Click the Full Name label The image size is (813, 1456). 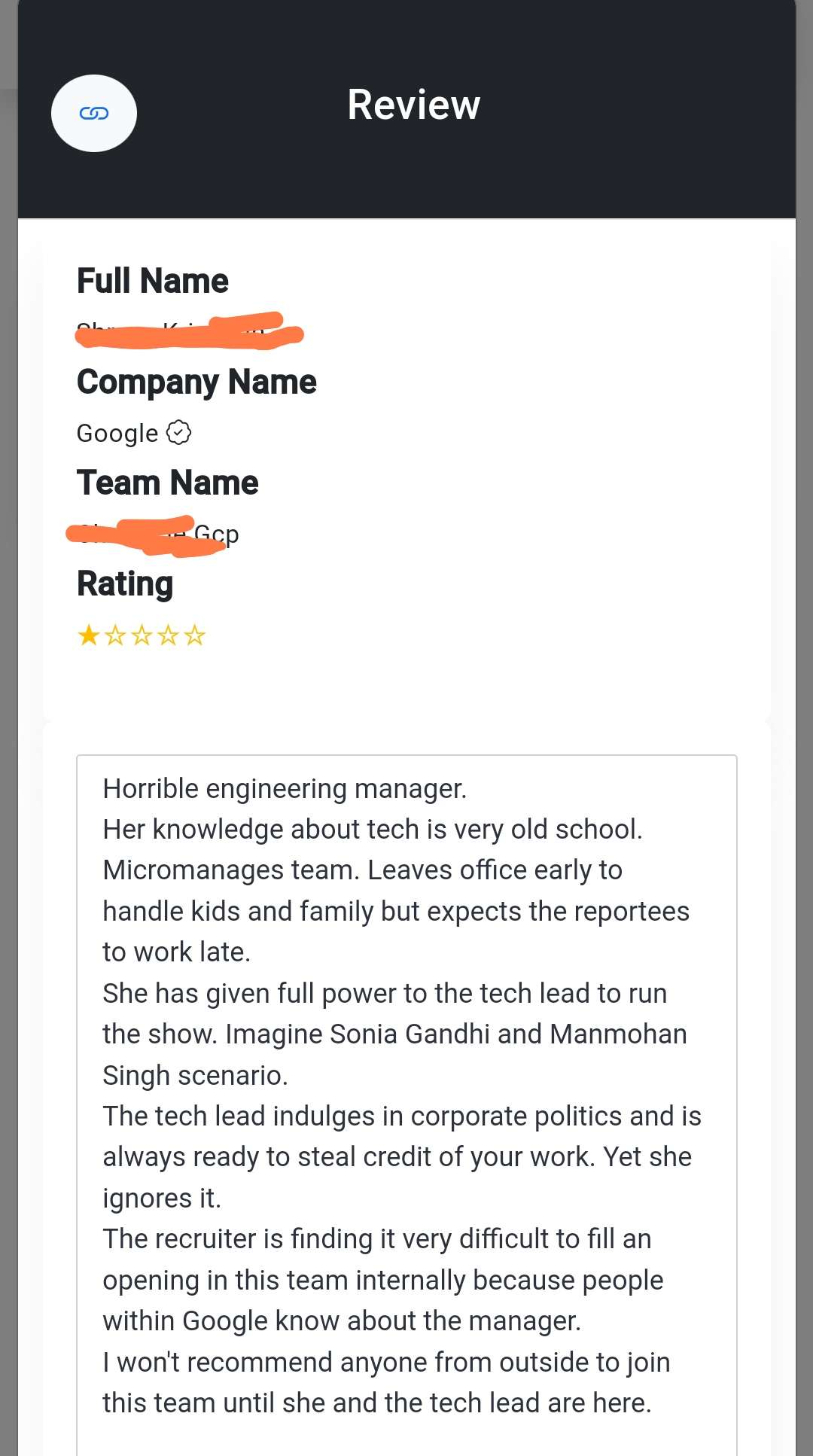(153, 281)
